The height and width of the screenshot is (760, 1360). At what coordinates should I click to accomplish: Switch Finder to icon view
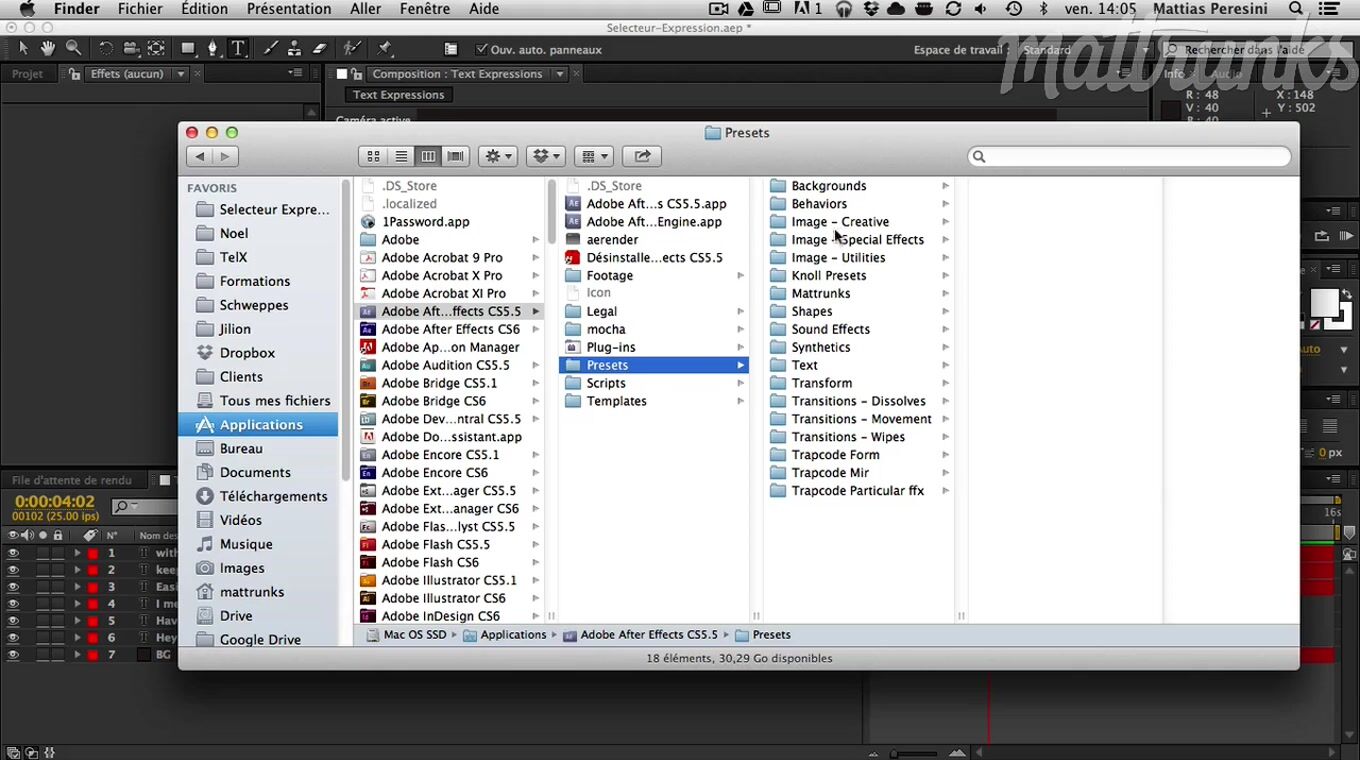click(x=373, y=156)
